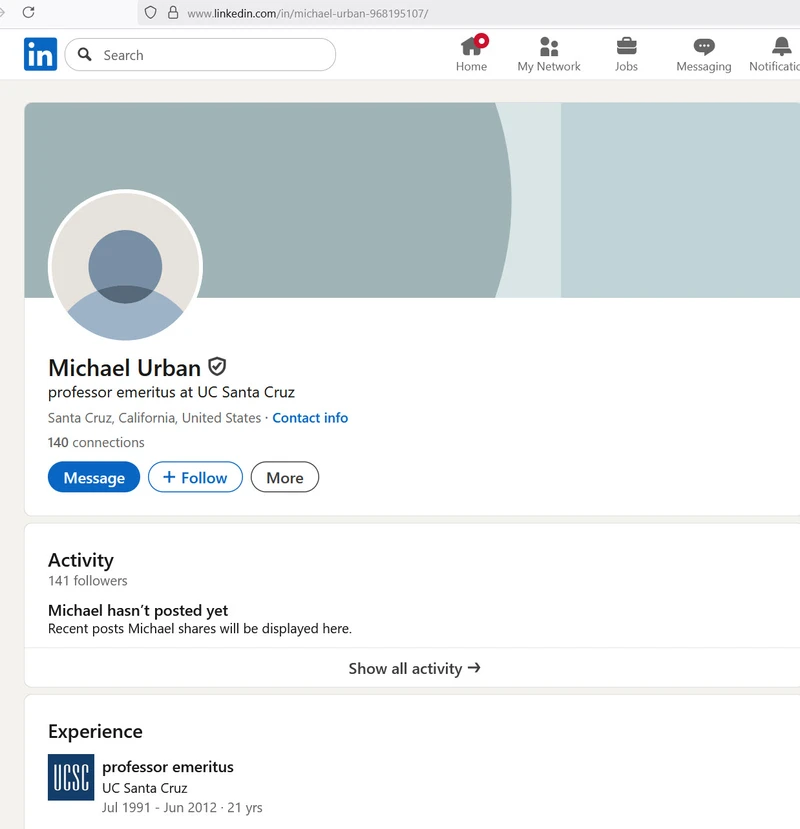Click the UCSC company logo
The height and width of the screenshot is (829, 800).
coord(71,777)
